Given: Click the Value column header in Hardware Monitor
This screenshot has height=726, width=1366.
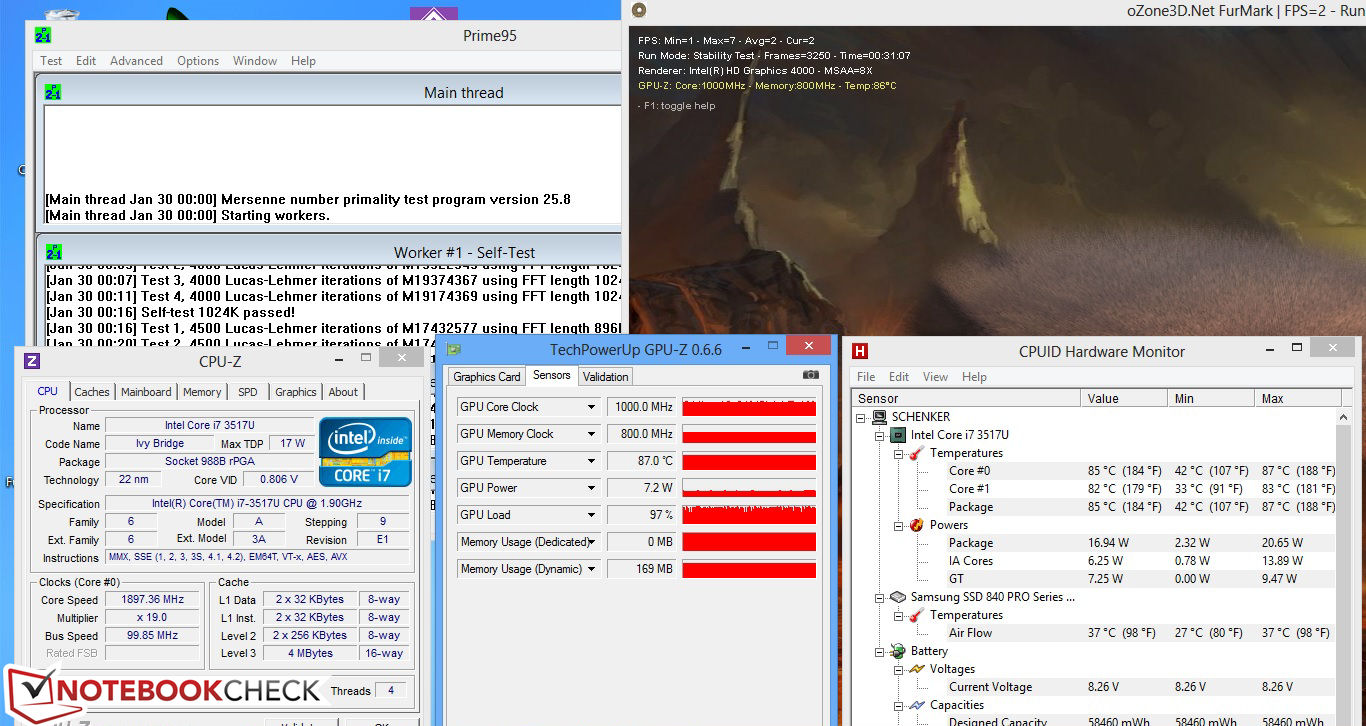Looking at the screenshot, I should (x=1124, y=398).
